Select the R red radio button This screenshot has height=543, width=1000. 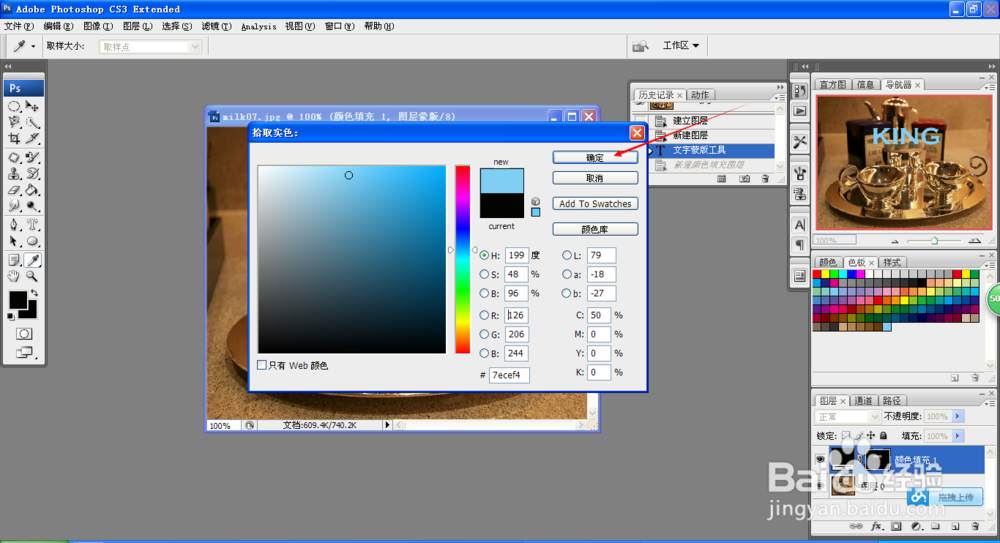pyautogui.click(x=485, y=315)
